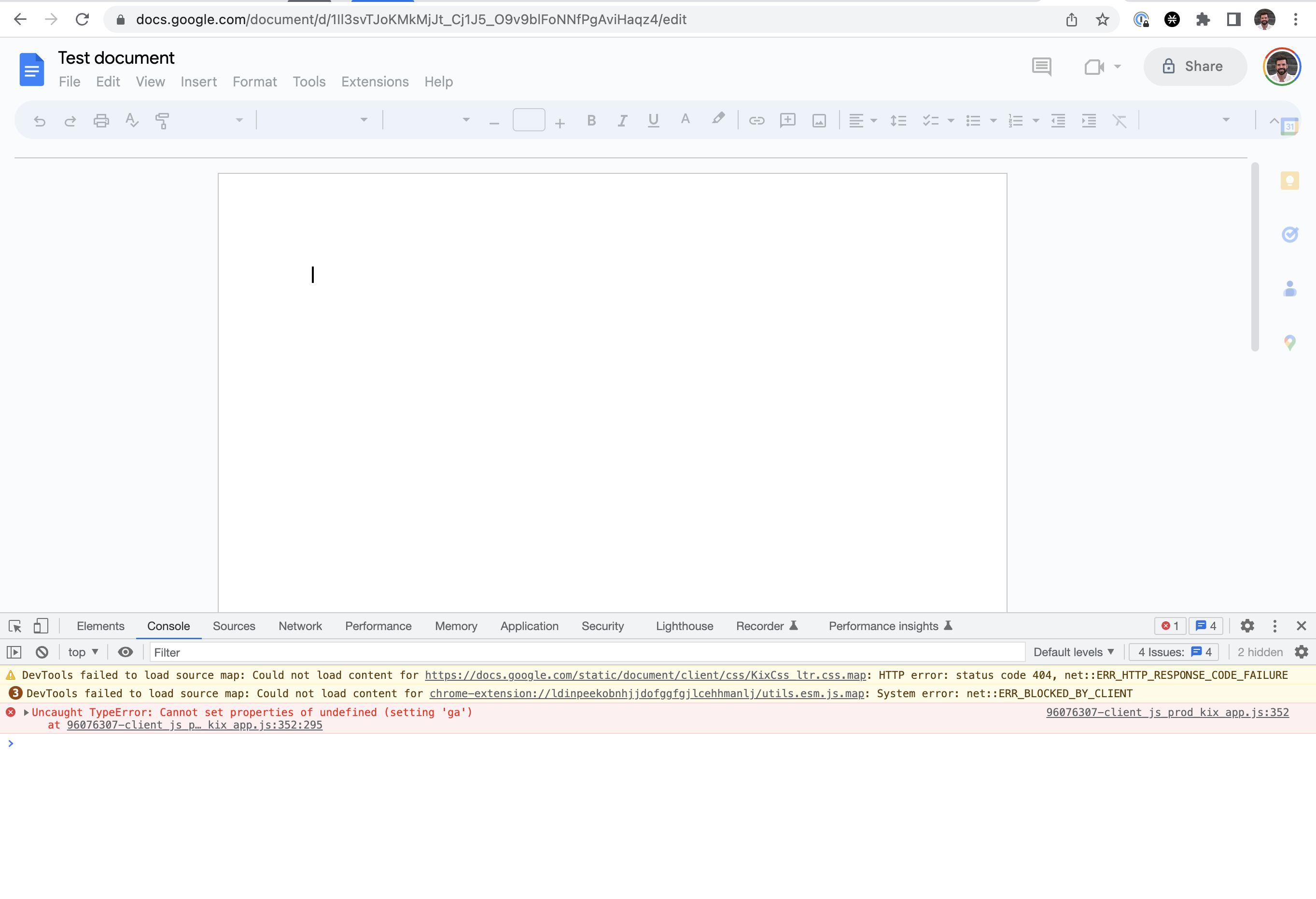
Task: Switch to the Network tab in DevTools
Action: click(300, 626)
